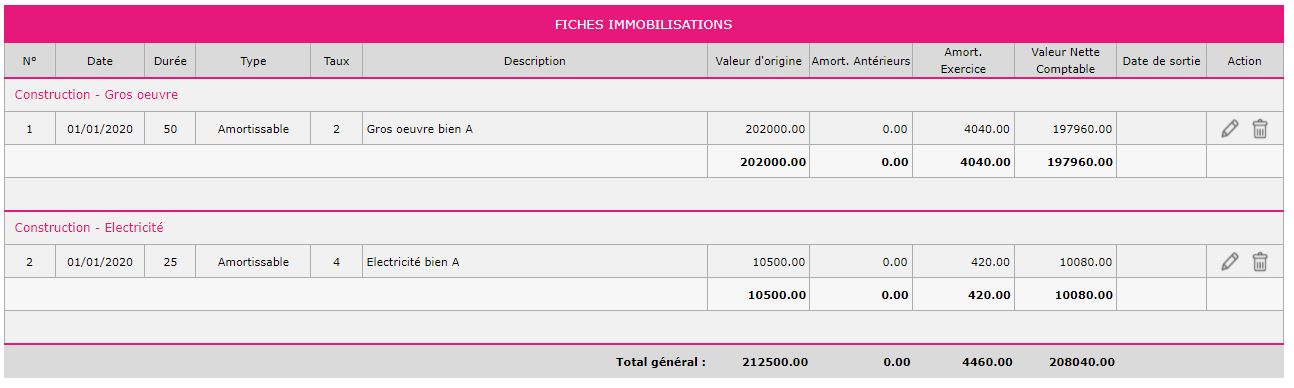Click the Date de sortie column header

coord(1161,61)
